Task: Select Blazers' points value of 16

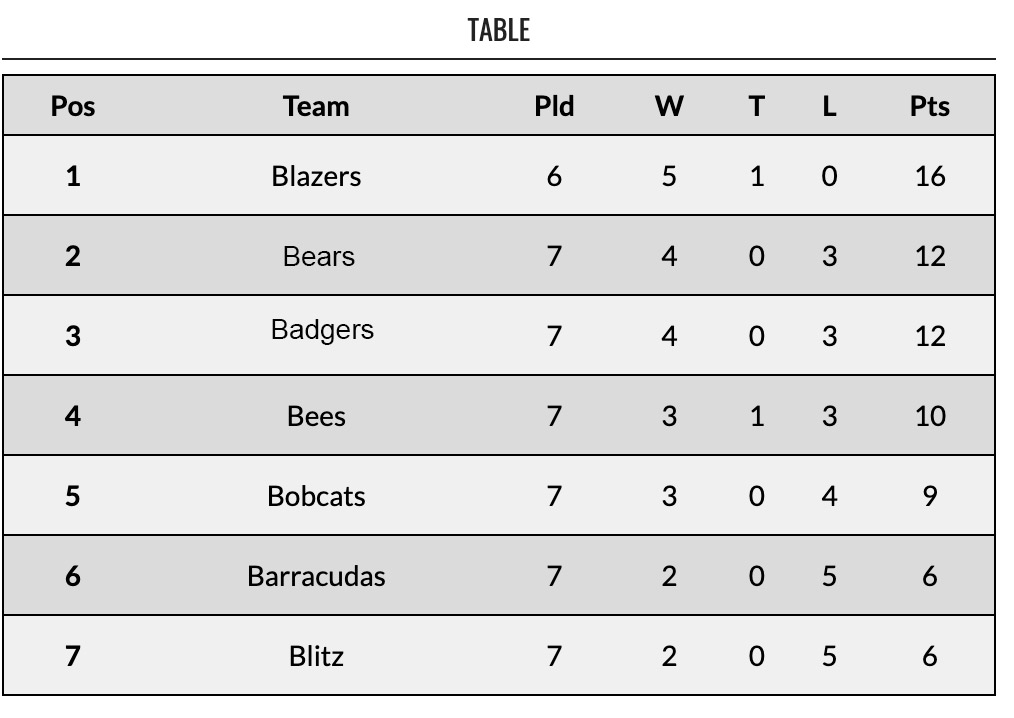Action: (x=929, y=176)
